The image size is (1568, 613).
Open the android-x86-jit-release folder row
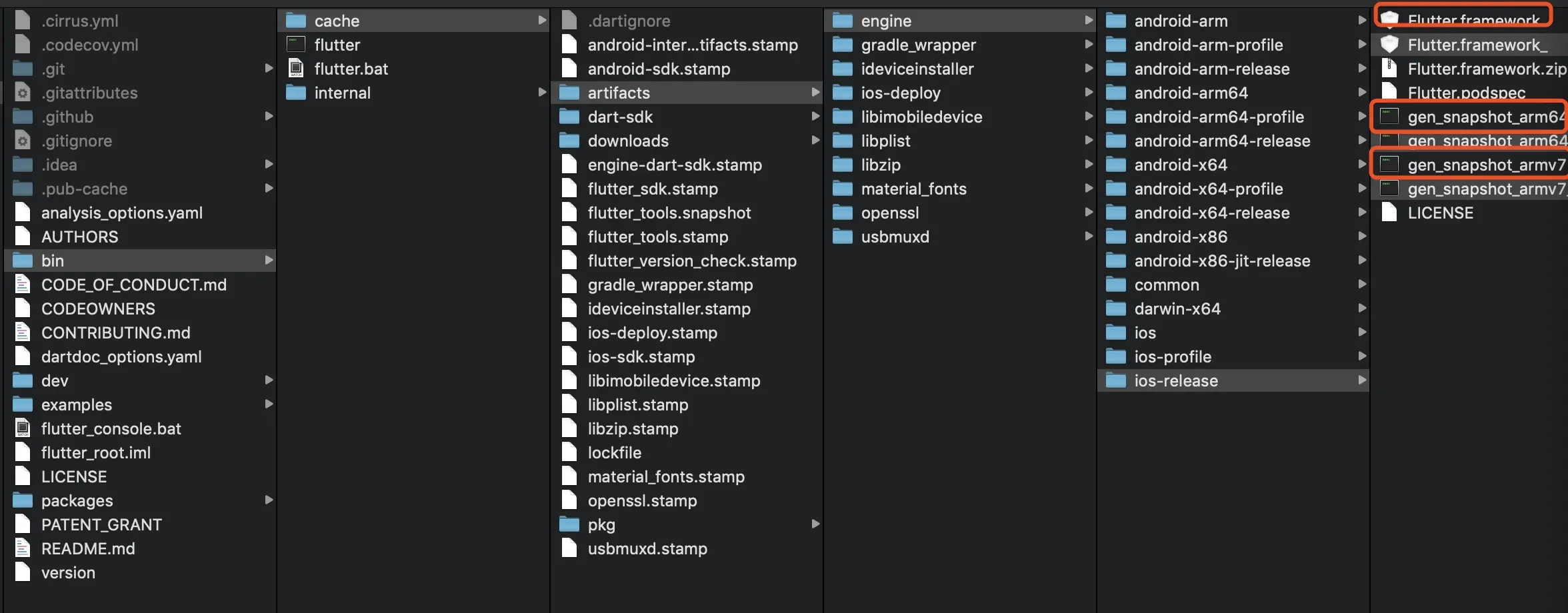click(1233, 261)
